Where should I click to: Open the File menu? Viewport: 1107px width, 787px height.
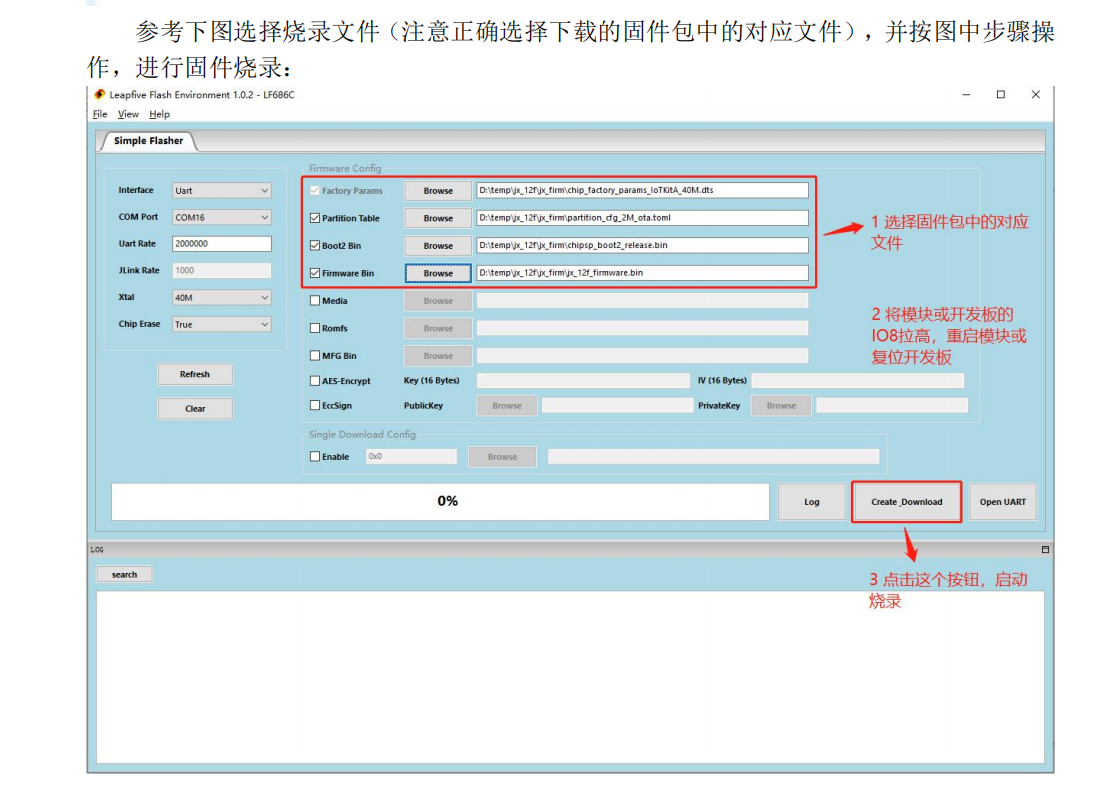click(x=100, y=113)
